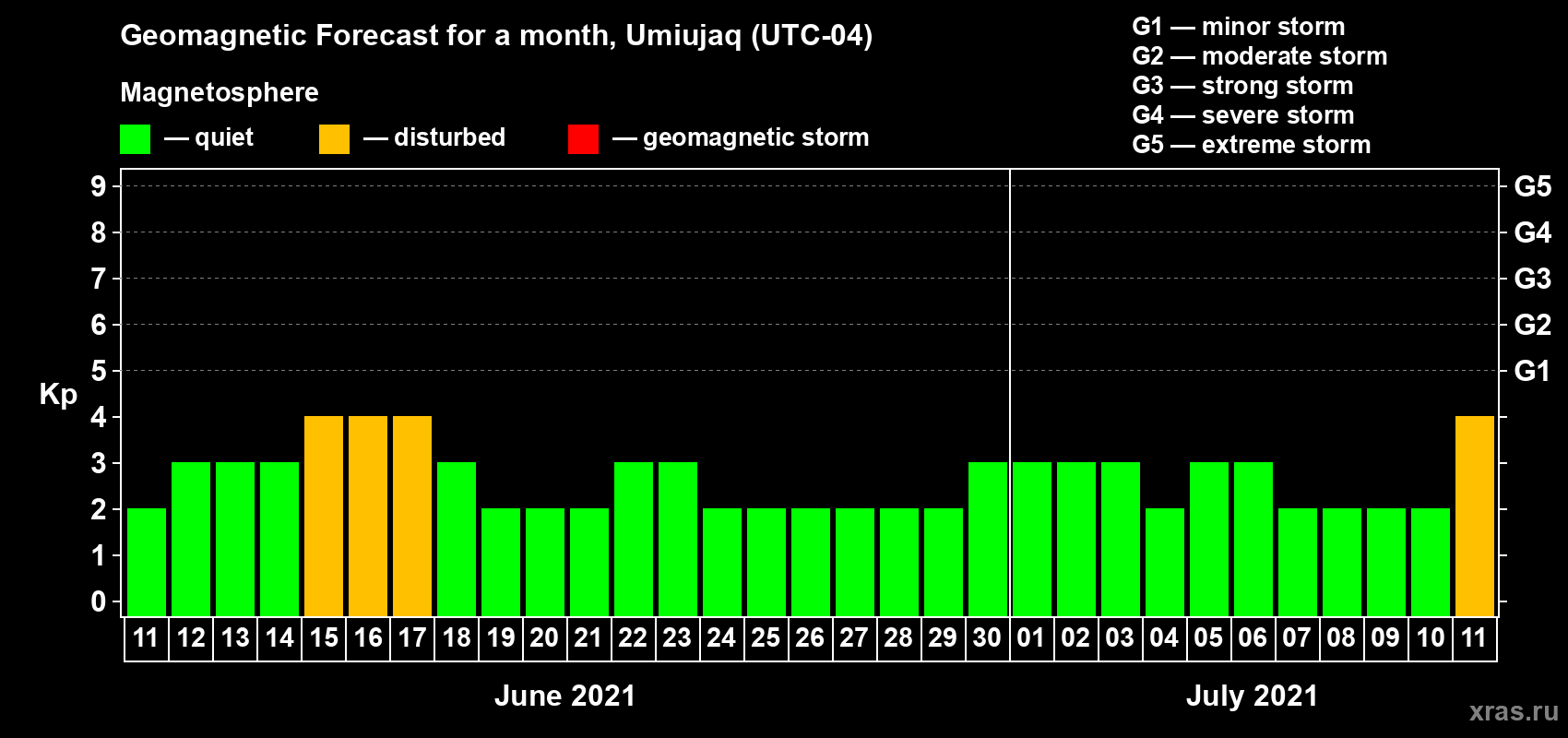Screen dimensions: 1568x738
Task: Click the green bar for June 11
Action: click(x=147, y=562)
